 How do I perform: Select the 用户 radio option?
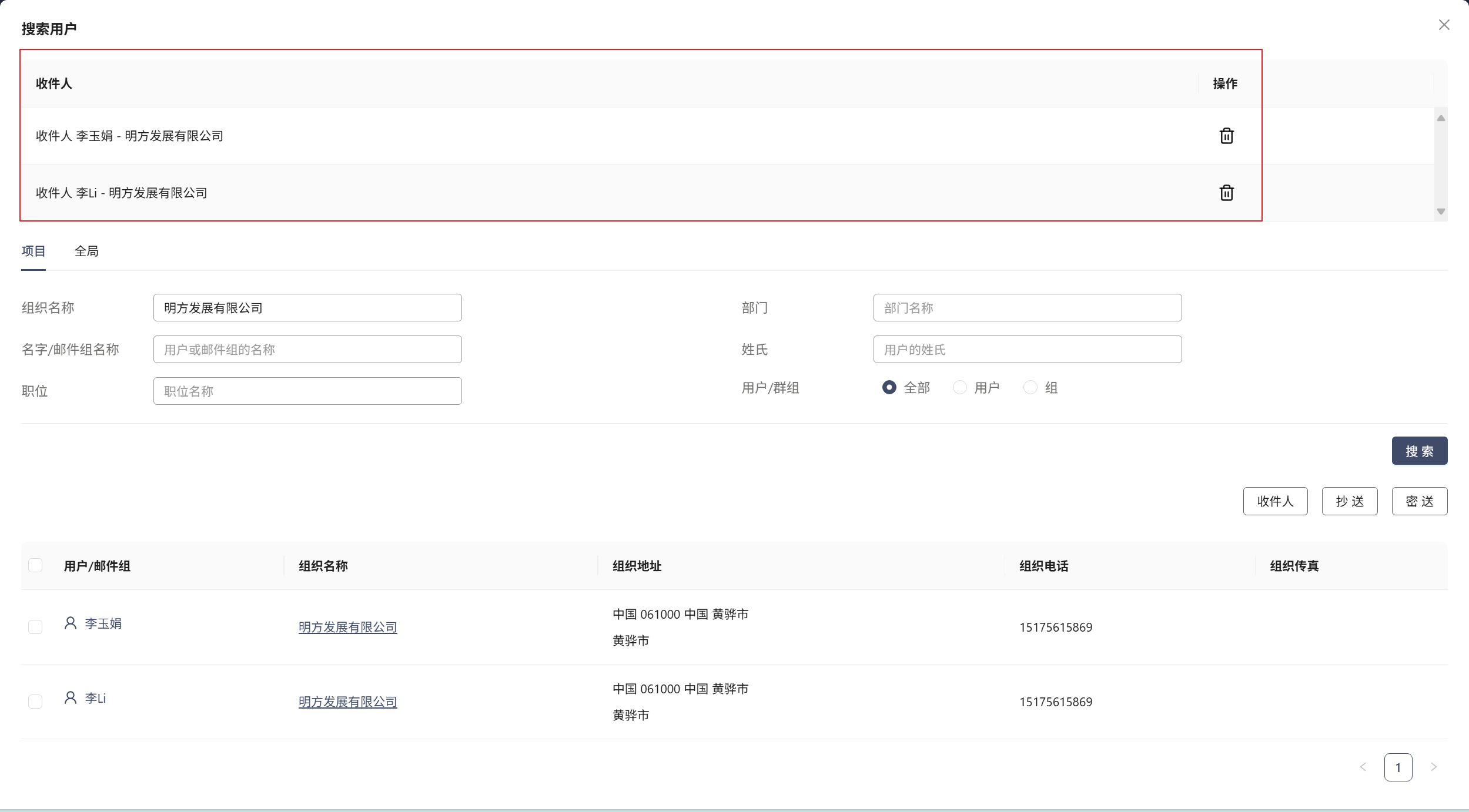pos(959,387)
